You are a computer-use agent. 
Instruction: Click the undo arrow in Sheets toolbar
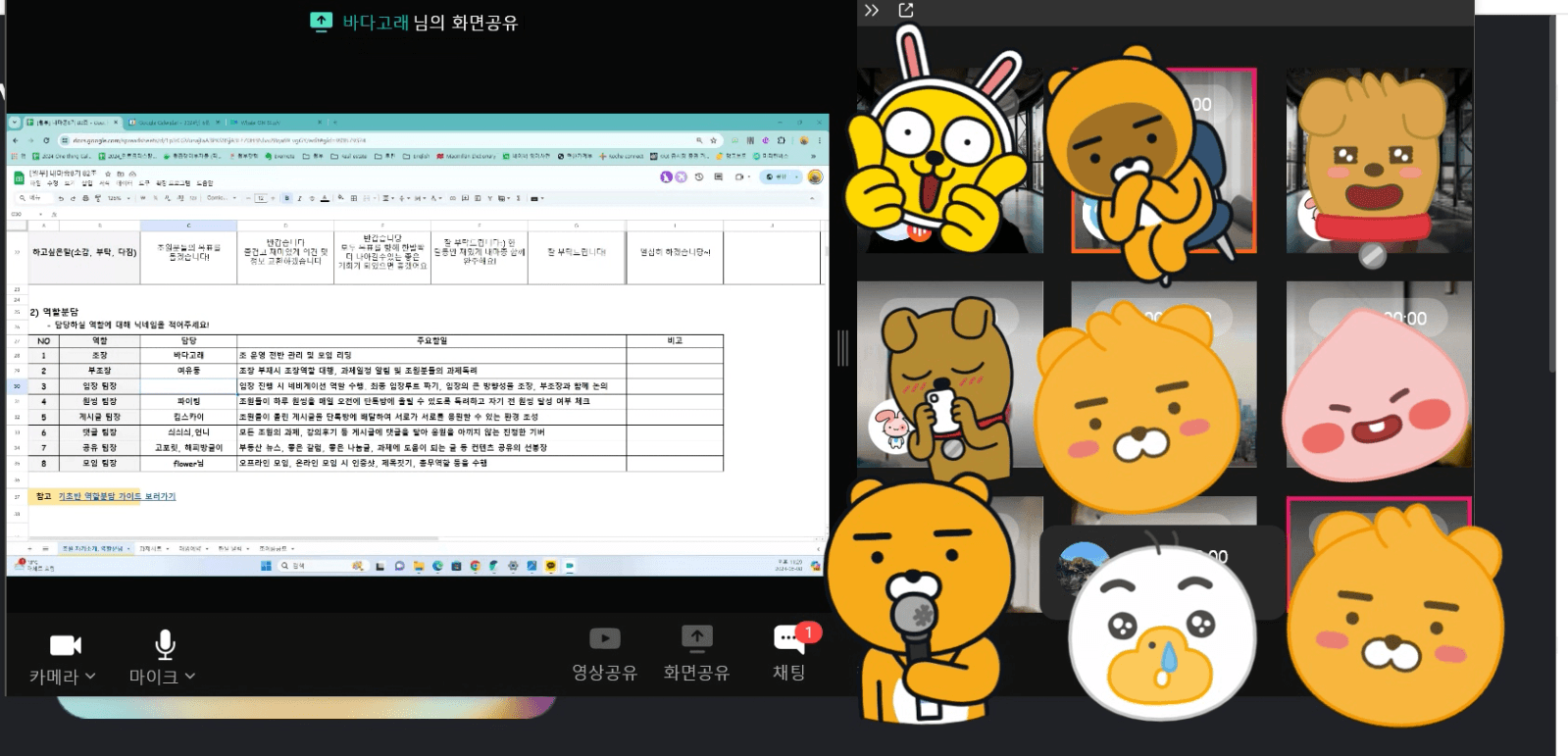coord(61,198)
